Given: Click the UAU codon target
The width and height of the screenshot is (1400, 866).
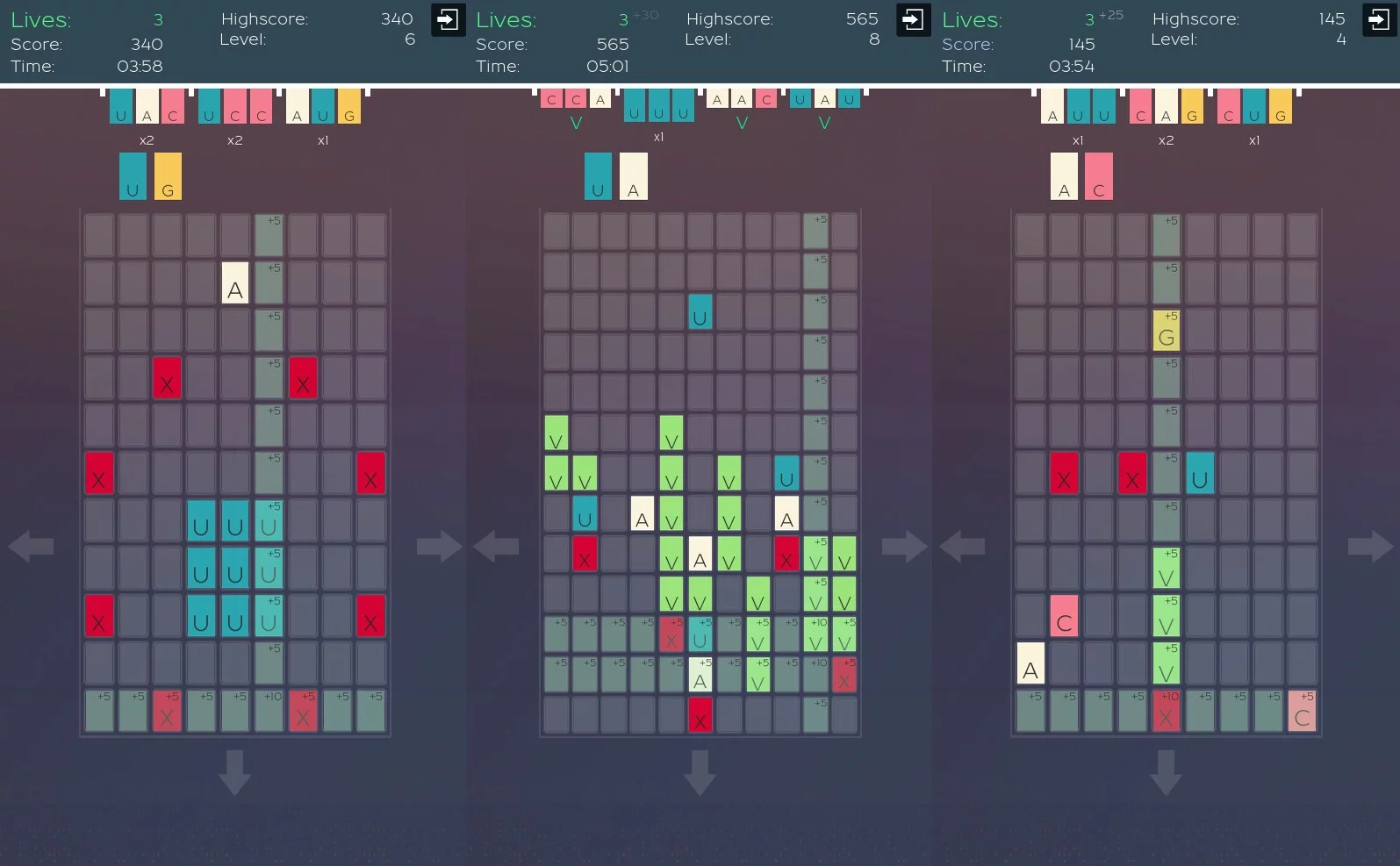Looking at the screenshot, I should (x=824, y=98).
